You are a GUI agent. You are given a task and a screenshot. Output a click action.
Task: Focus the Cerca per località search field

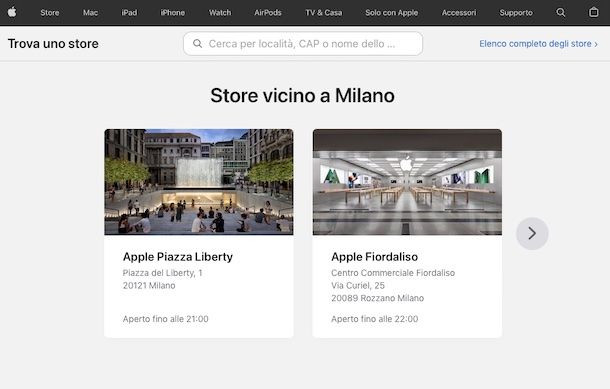tap(303, 44)
